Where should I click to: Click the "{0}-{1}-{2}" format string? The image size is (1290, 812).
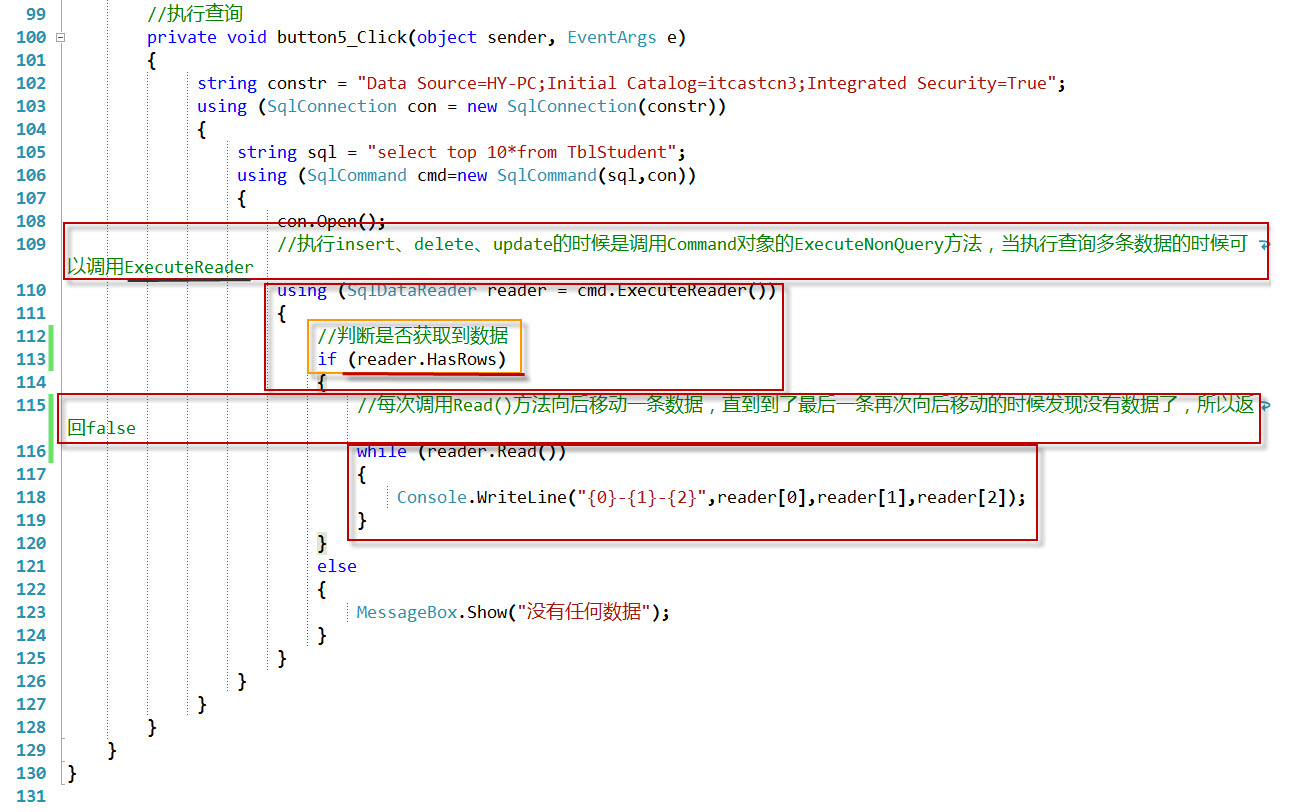pyautogui.click(x=641, y=497)
